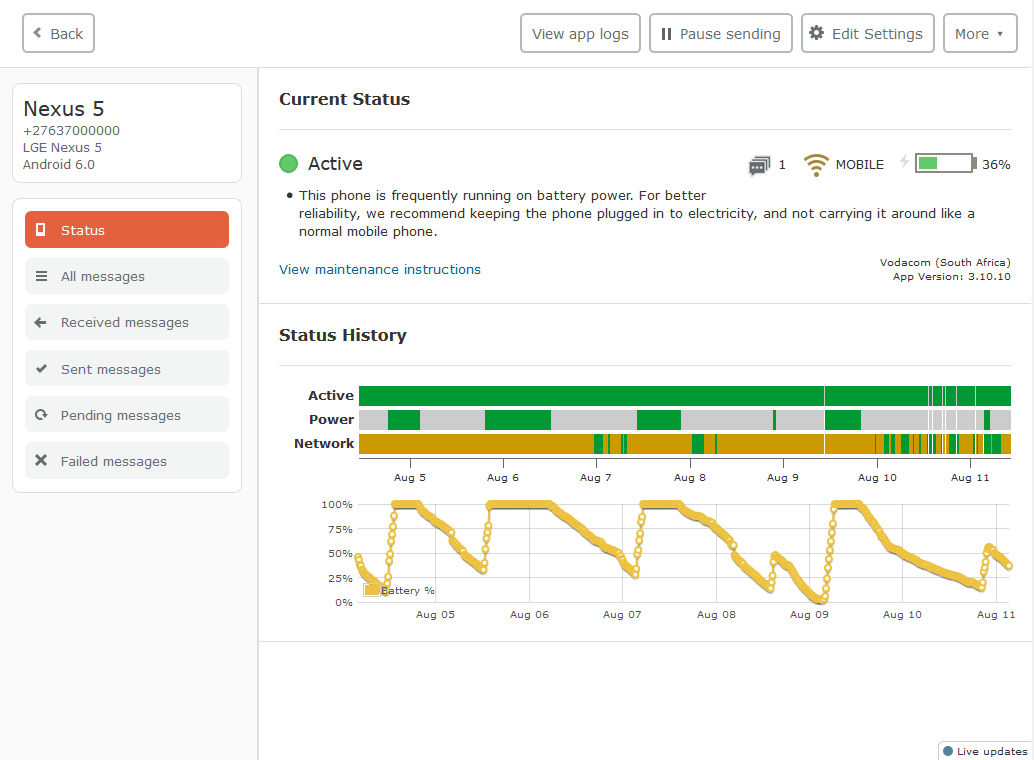Click the battery level indicator
Viewport: 1034px width, 760px height.
click(946, 164)
